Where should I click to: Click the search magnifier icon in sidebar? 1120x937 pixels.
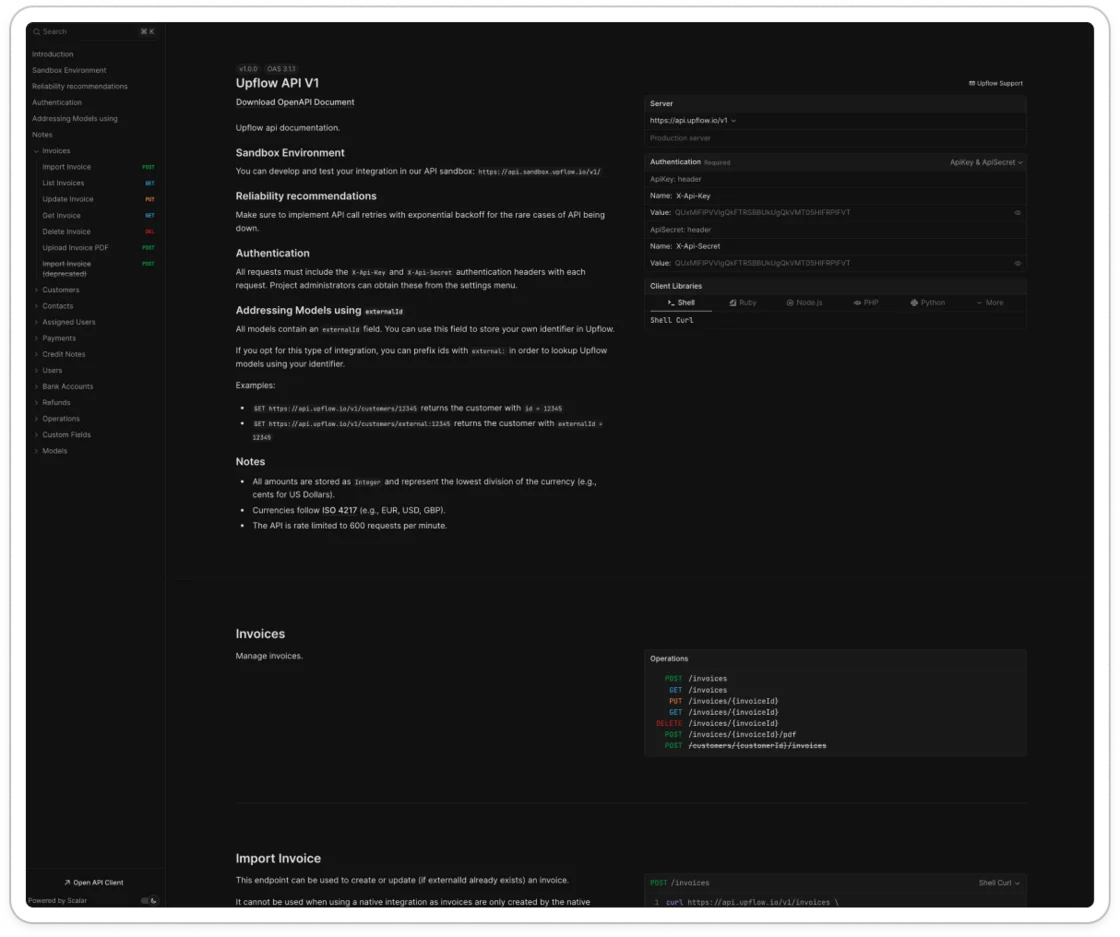[x=36, y=31]
